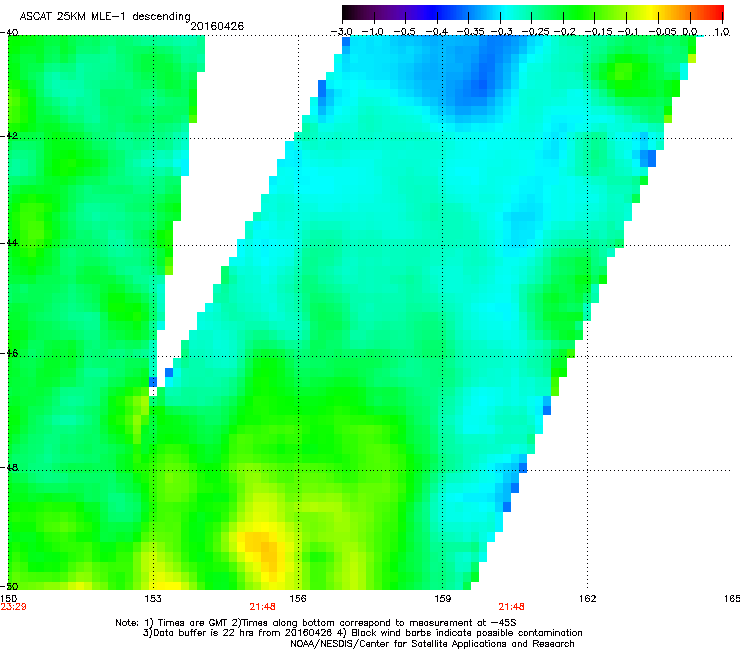
Task: Click the 165 longitude axis label
Action: 732,598
